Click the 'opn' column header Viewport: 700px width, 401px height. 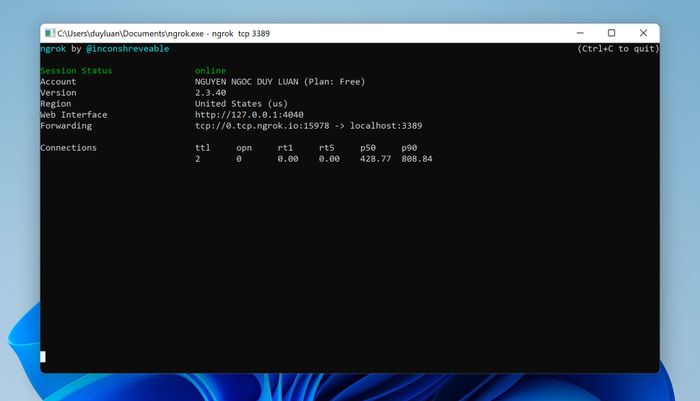point(244,148)
